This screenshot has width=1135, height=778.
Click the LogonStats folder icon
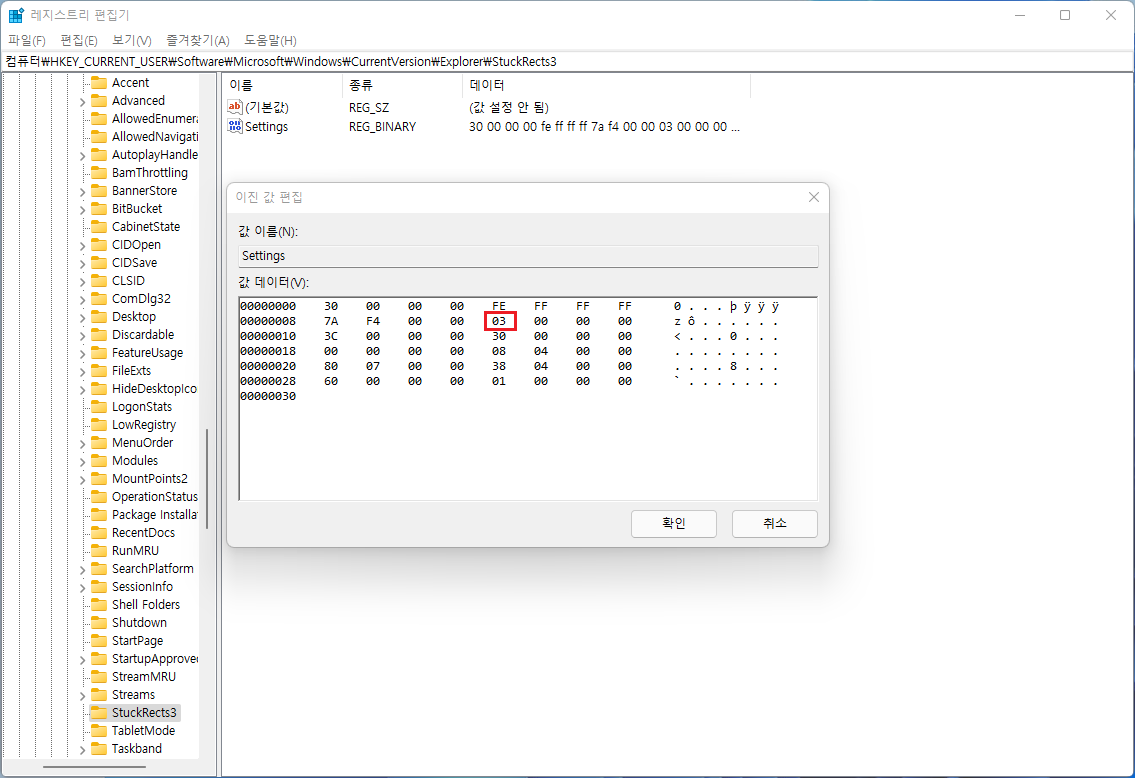coord(98,407)
